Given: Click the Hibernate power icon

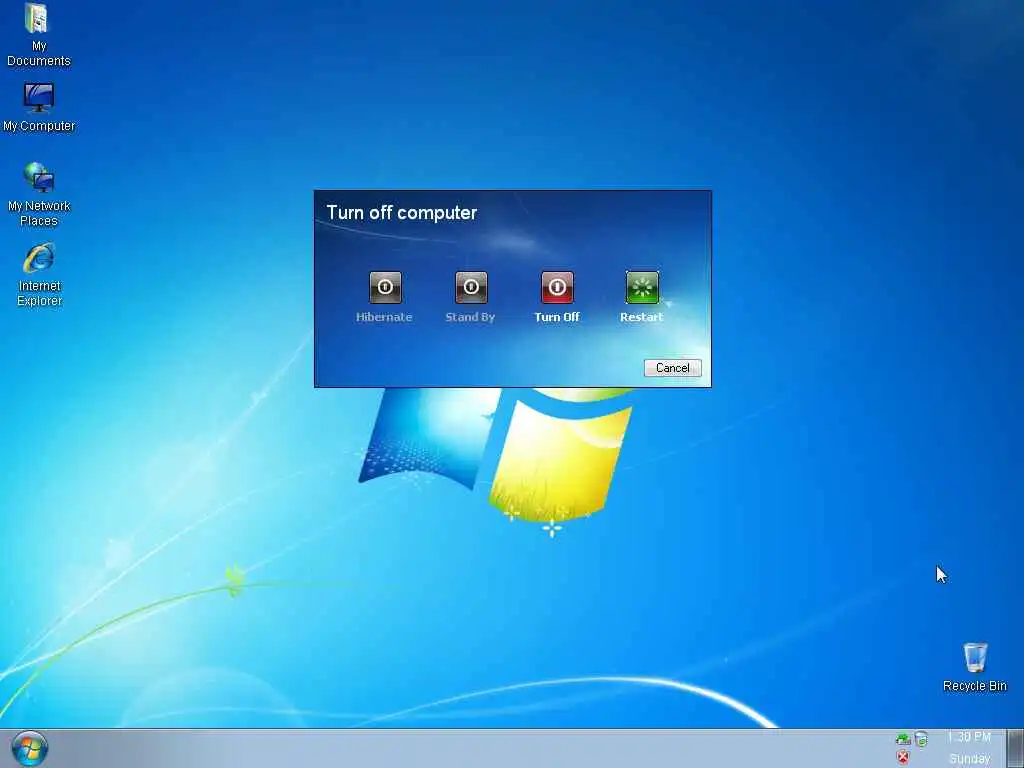Looking at the screenshot, I should click(385, 287).
